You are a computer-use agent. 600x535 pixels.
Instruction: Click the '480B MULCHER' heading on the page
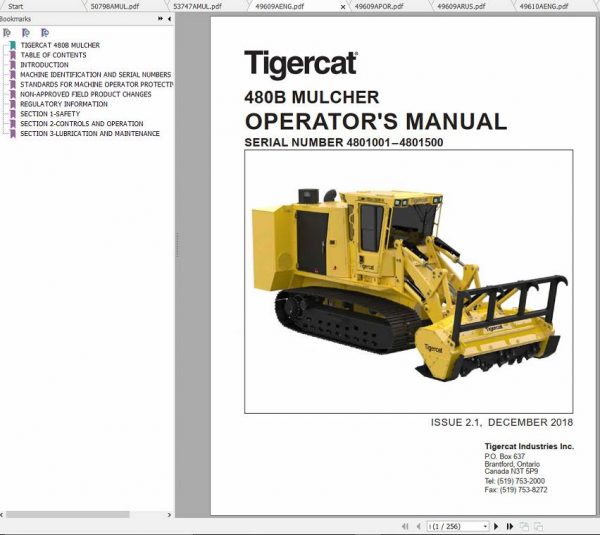pyautogui.click(x=311, y=98)
